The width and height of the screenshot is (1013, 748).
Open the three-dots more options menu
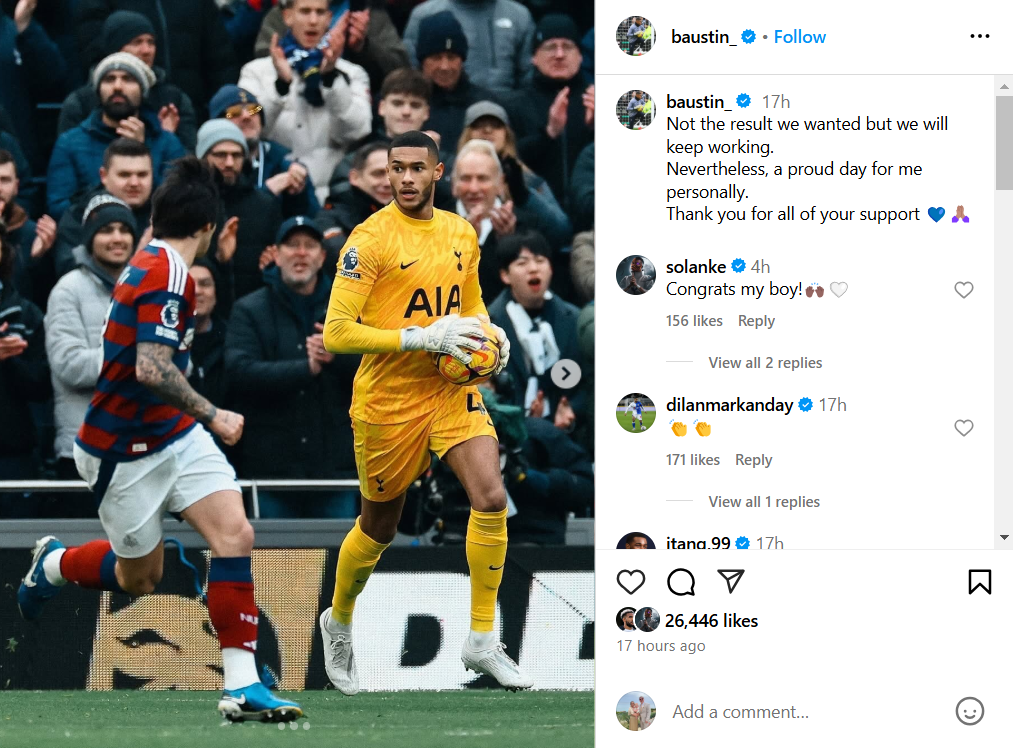(979, 36)
